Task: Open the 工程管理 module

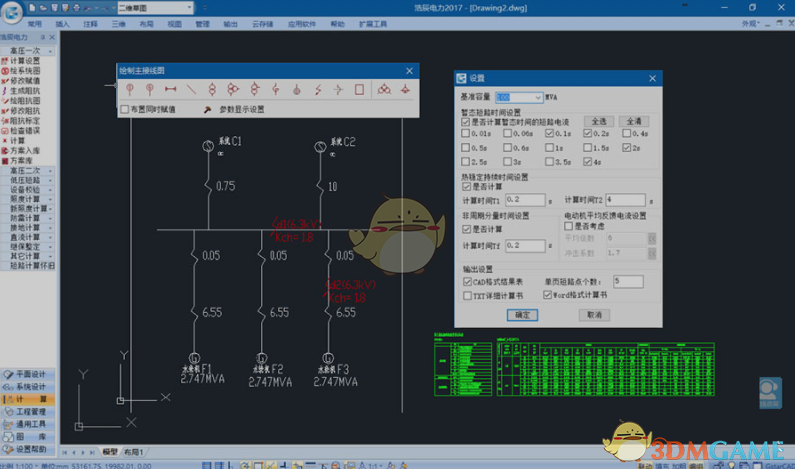Action: point(28,412)
